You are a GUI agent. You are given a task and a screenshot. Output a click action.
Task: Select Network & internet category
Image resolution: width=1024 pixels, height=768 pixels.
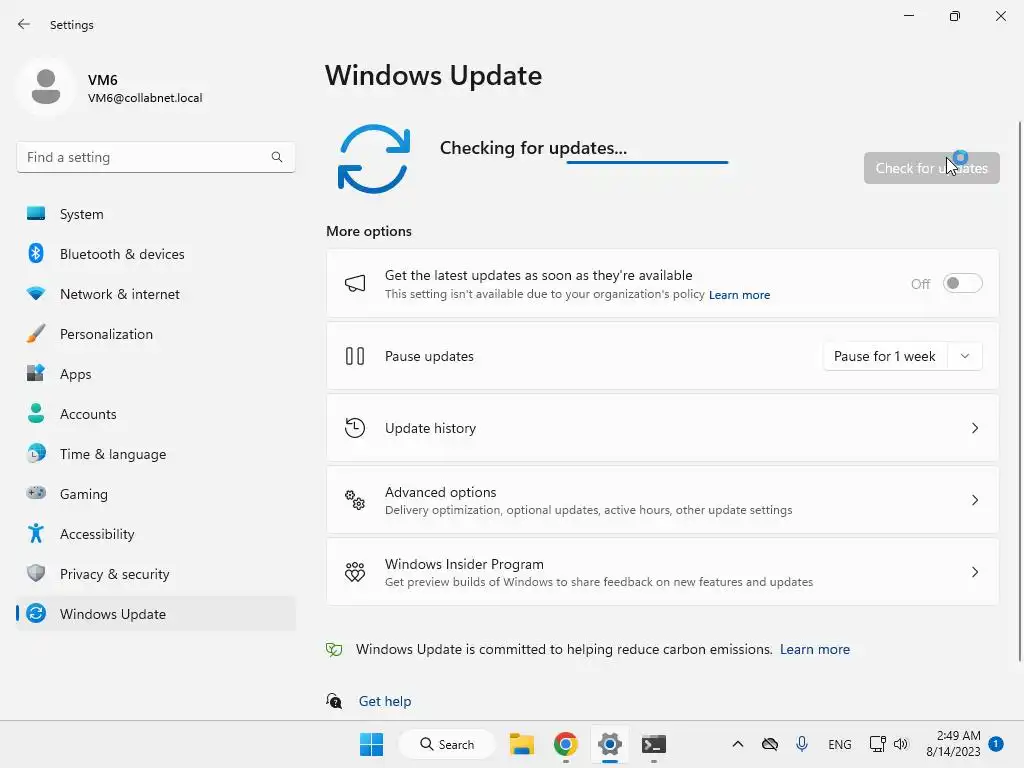pyautogui.click(x=156, y=293)
